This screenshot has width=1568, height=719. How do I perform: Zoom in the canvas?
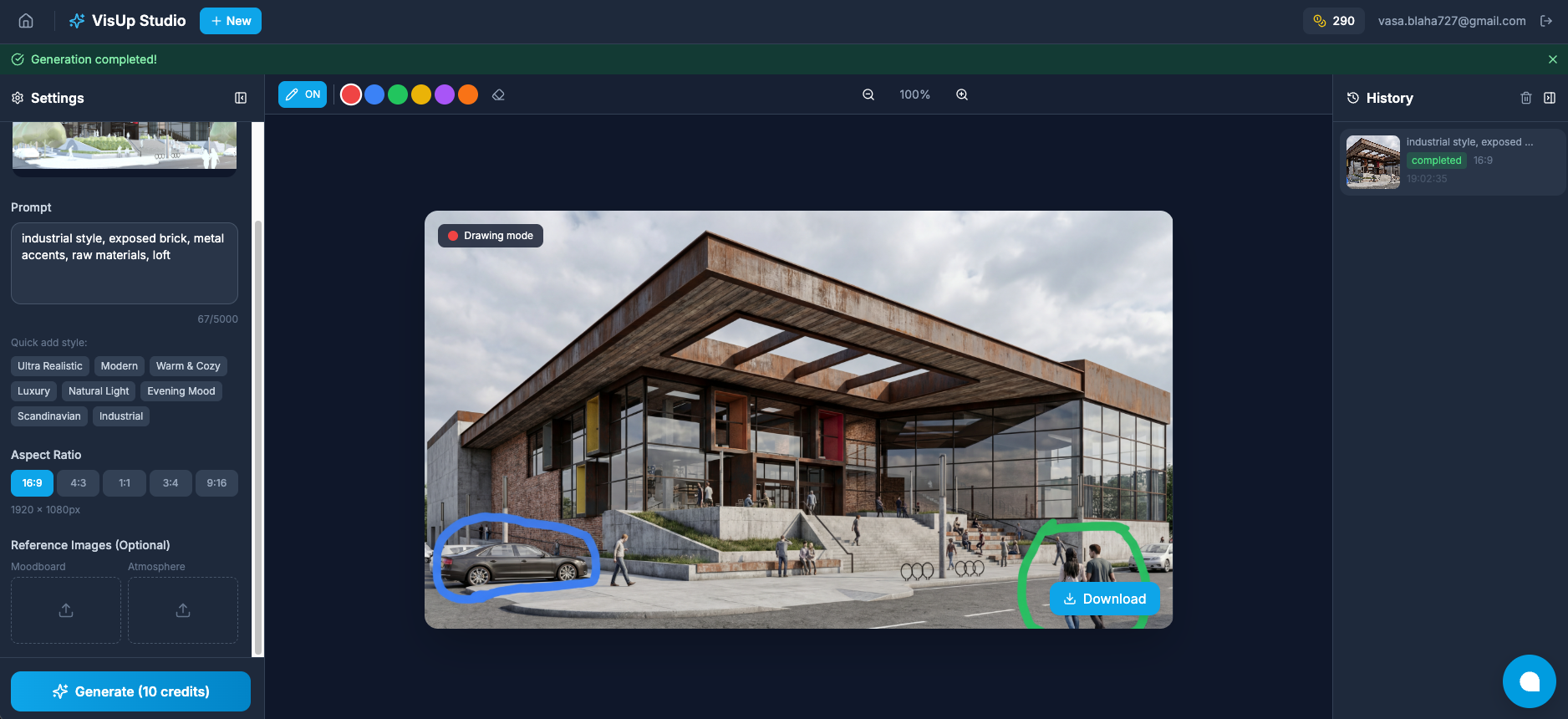click(x=962, y=95)
